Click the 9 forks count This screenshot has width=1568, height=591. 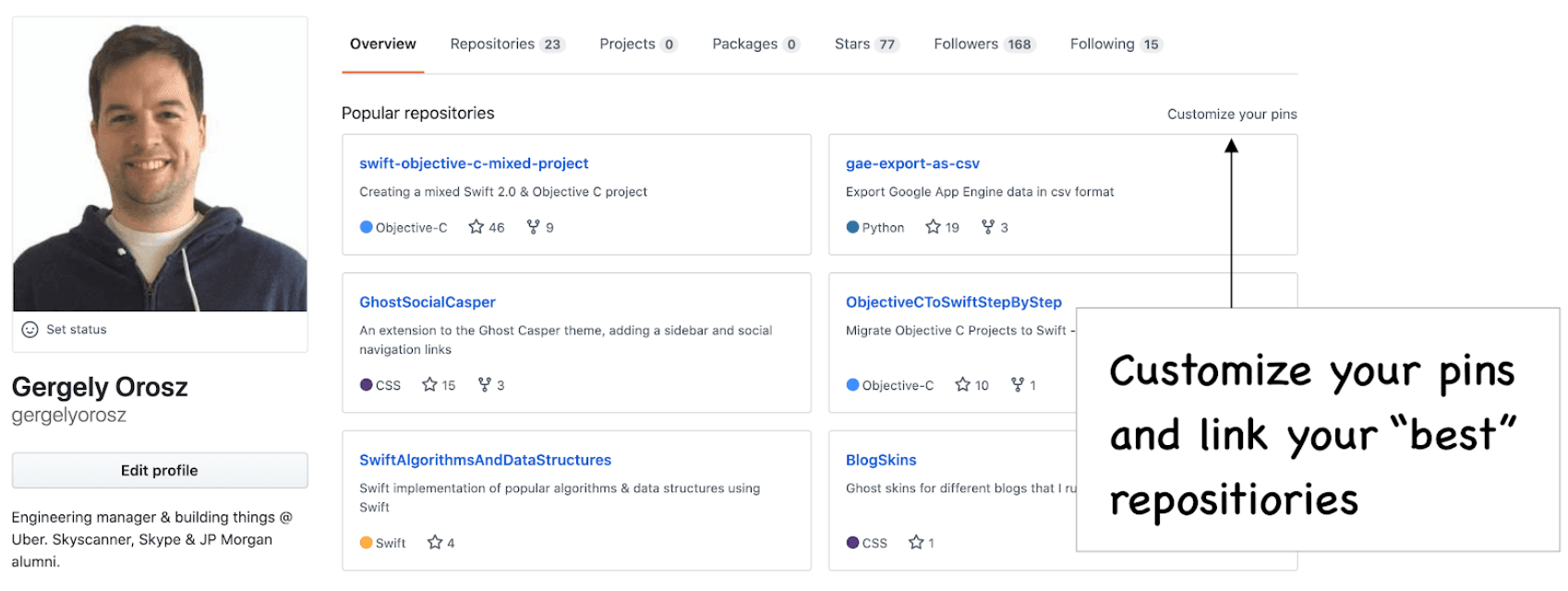coord(549,227)
